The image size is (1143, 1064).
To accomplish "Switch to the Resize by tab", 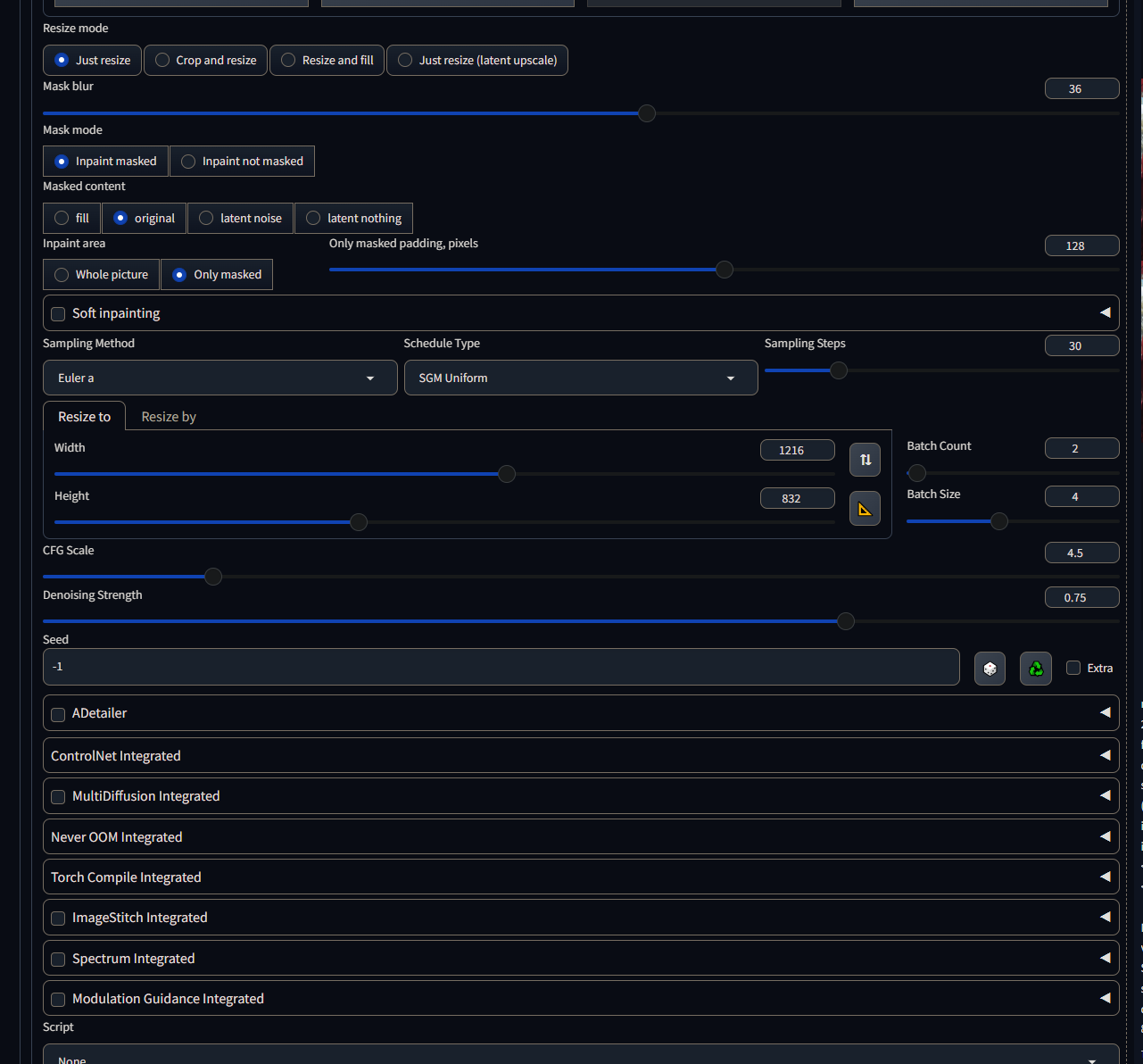I will click(169, 417).
